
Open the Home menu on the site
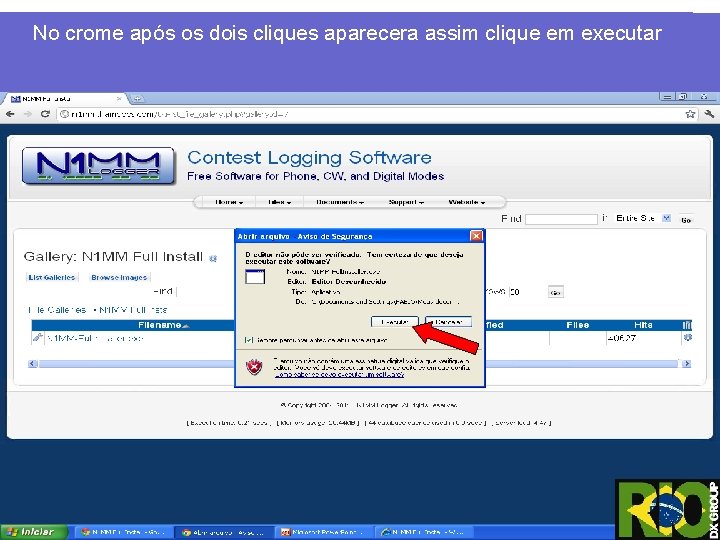coord(229,202)
